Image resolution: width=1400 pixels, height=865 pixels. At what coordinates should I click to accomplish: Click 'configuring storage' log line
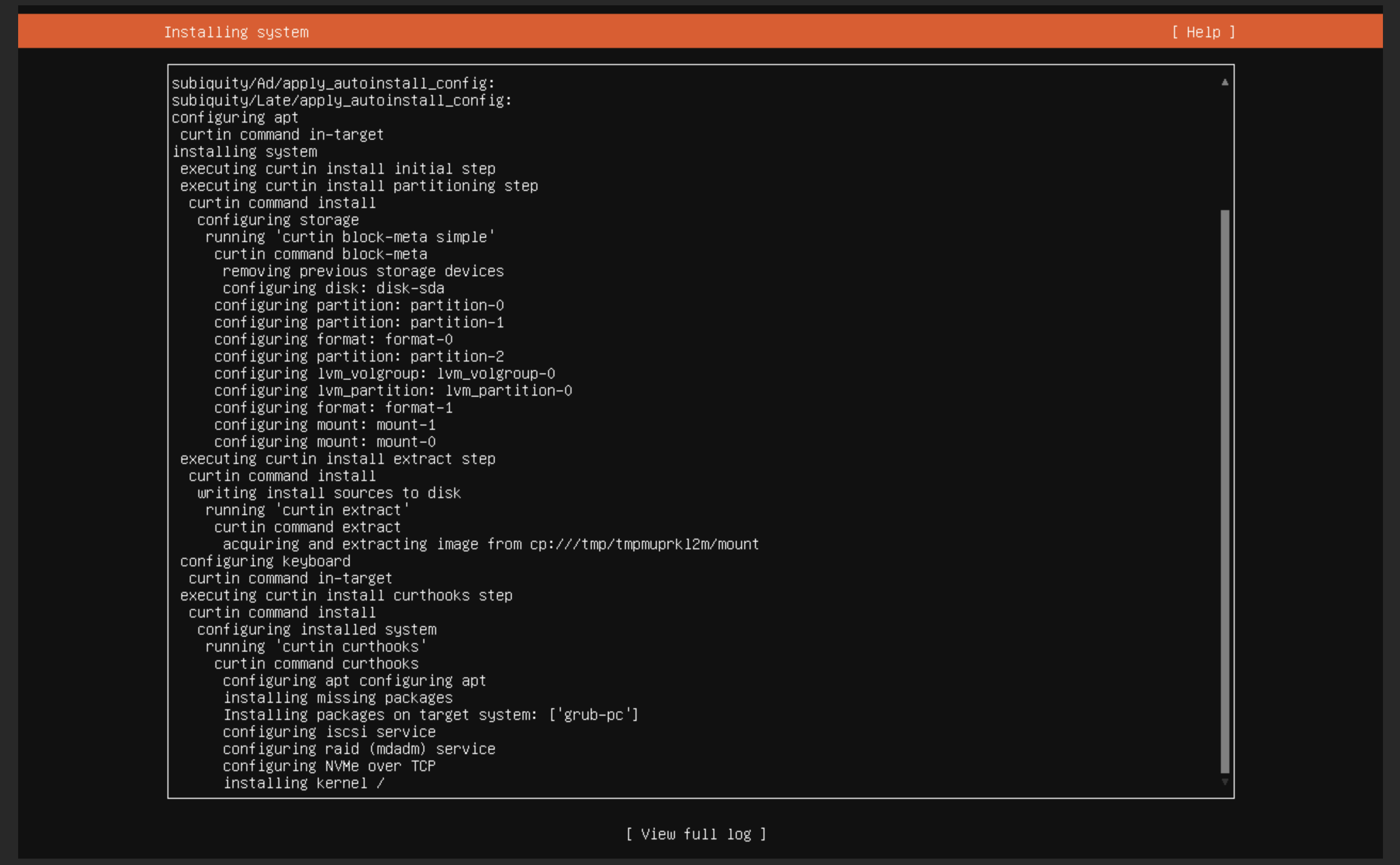[x=278, y=220]
